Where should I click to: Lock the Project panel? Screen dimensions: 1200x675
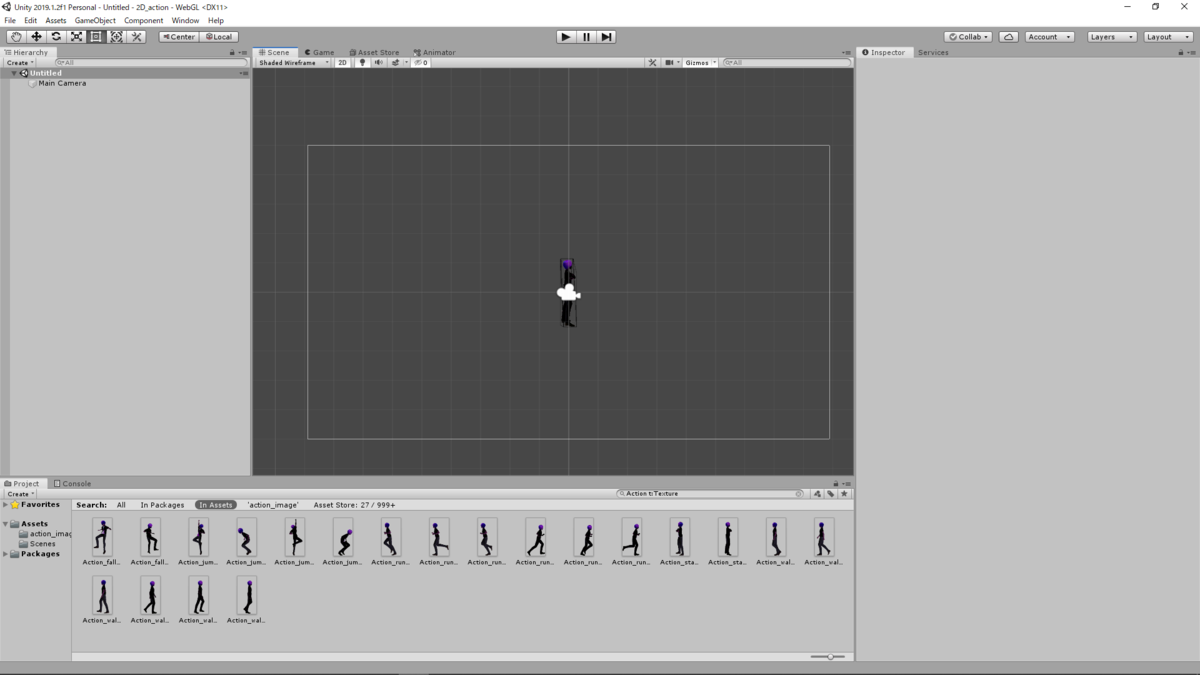[x=836, y=484]
